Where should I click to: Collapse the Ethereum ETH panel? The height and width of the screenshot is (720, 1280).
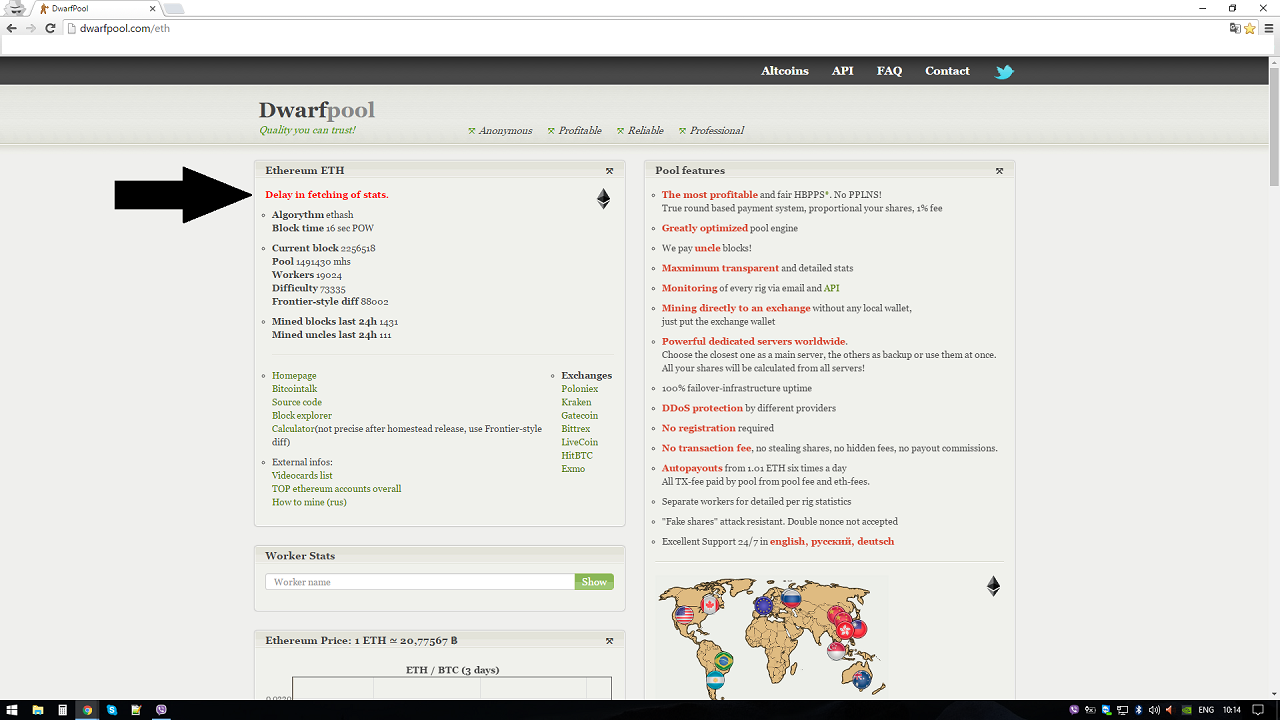pos(609,171)
